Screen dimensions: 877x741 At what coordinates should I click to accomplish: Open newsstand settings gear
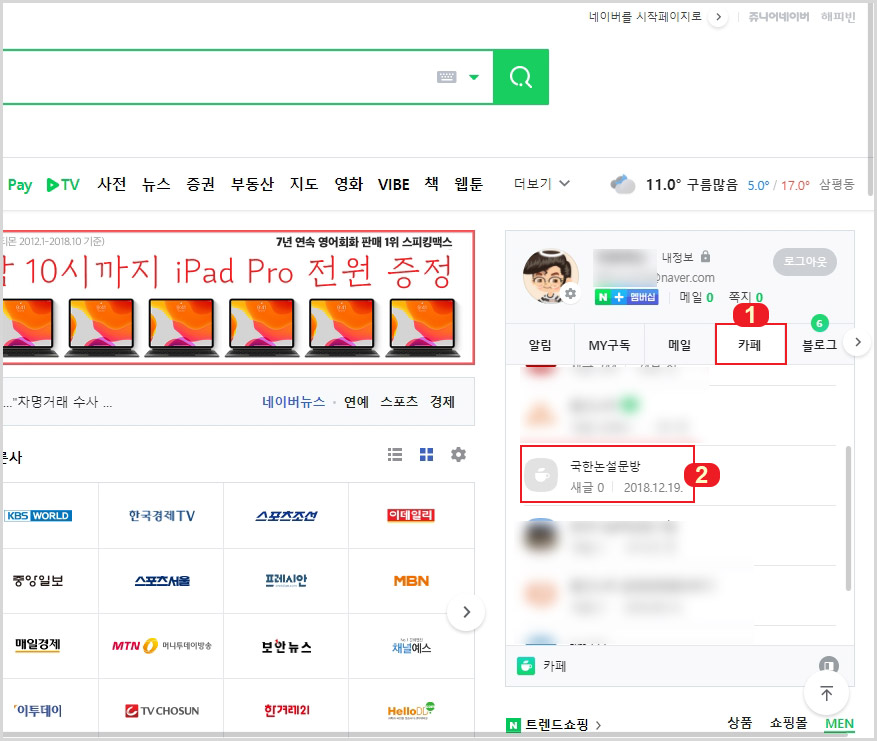point(459,455)
